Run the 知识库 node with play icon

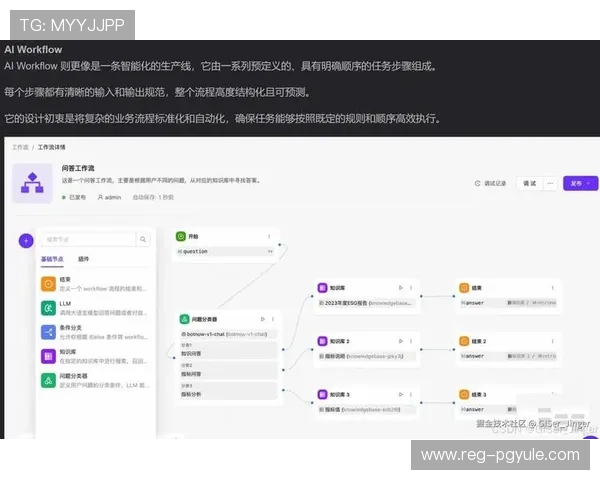pos(401,287)
